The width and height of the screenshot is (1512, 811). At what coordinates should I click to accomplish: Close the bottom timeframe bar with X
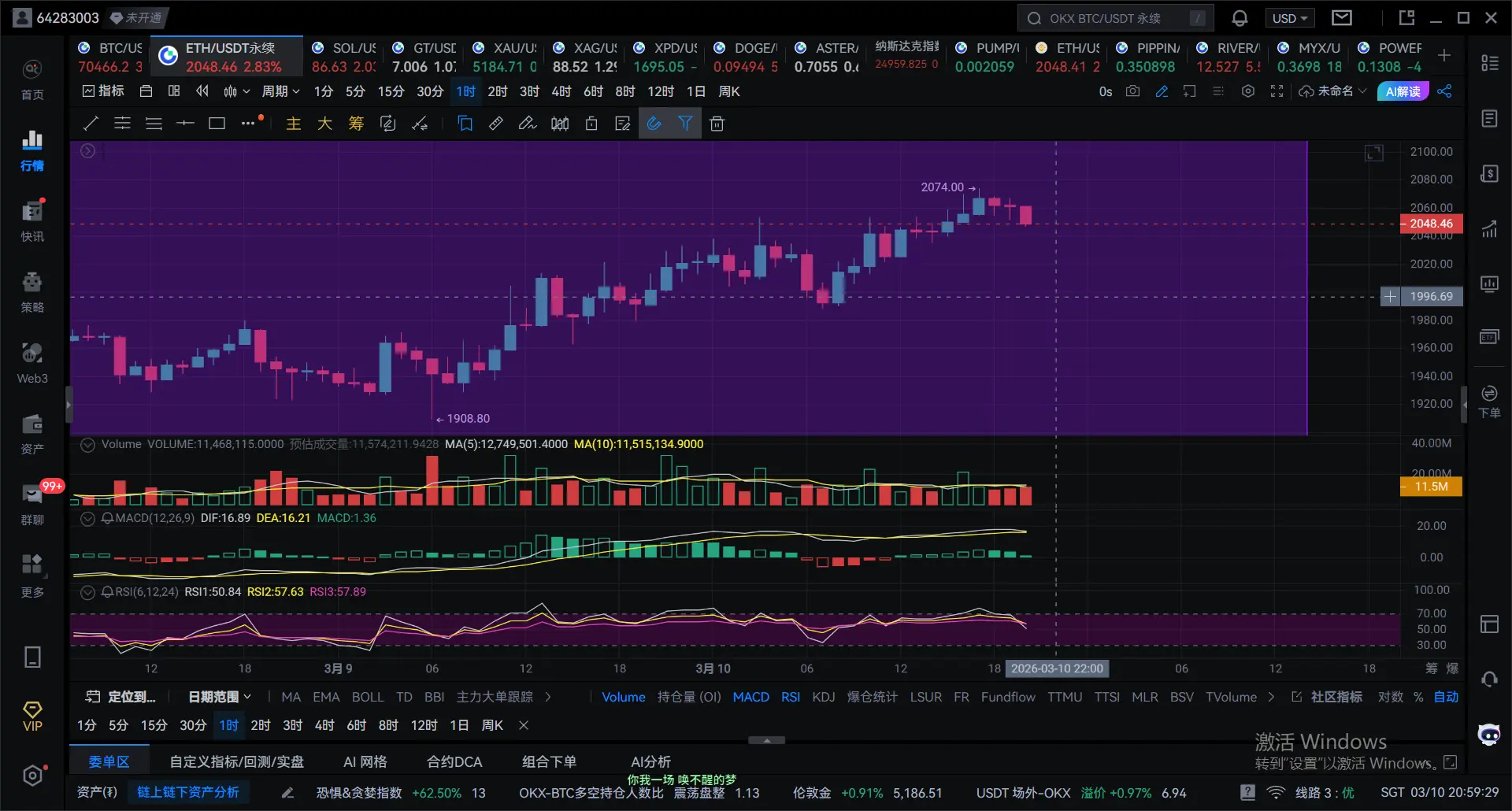[x=524, y=725]
